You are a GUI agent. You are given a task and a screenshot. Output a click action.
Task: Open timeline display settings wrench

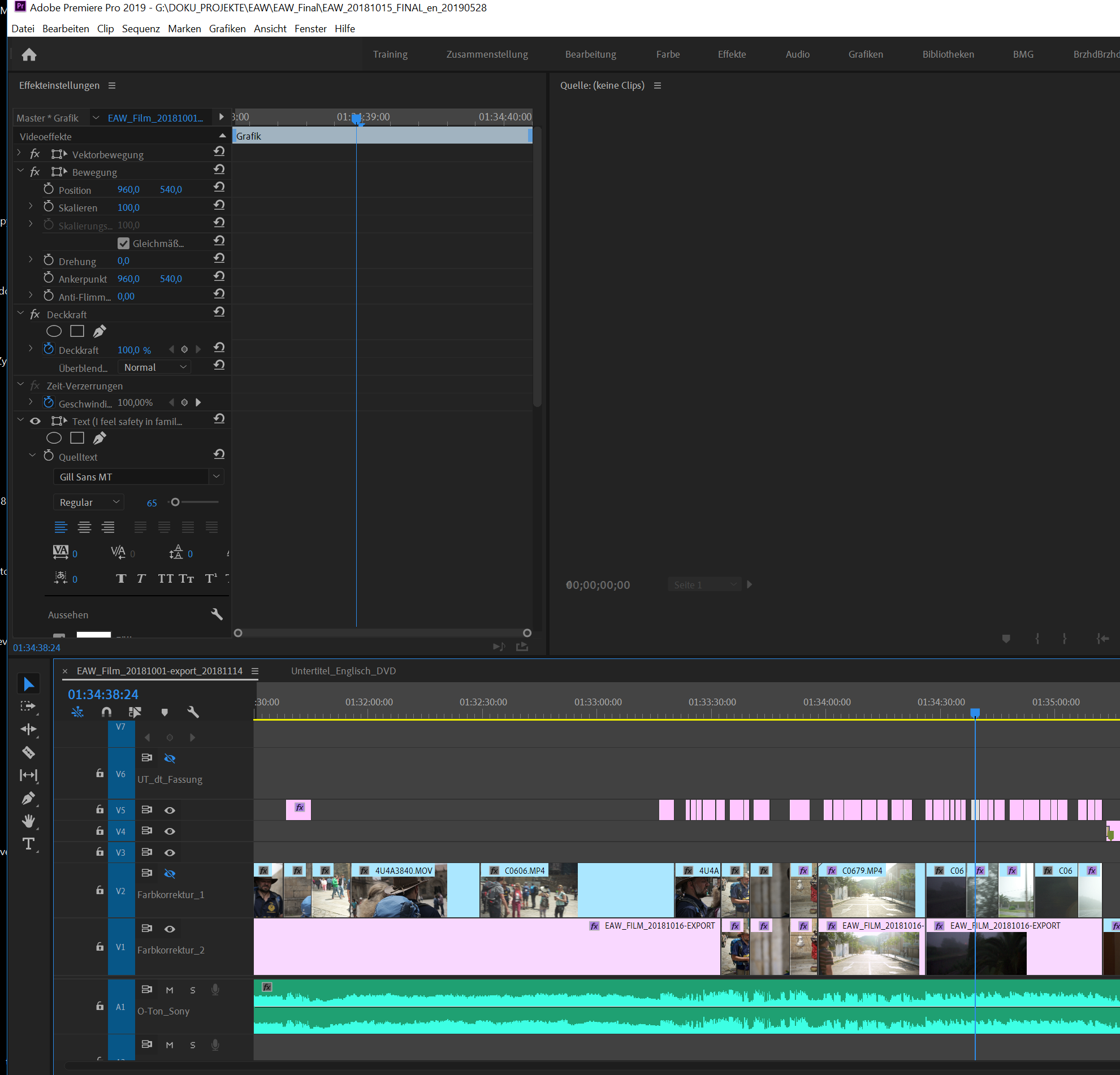pos(193,712)
